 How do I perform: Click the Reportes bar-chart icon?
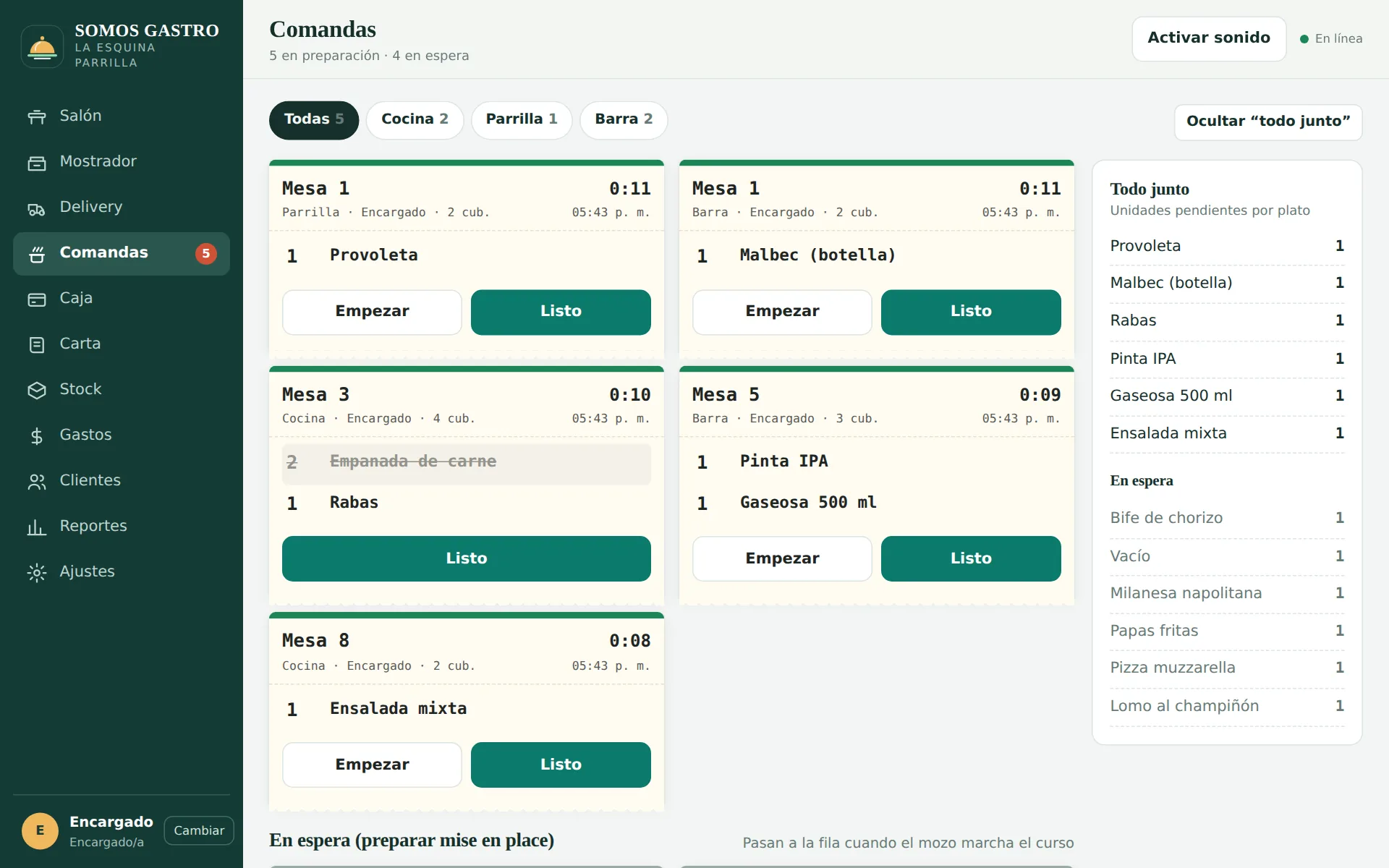[x=37, y=527]
